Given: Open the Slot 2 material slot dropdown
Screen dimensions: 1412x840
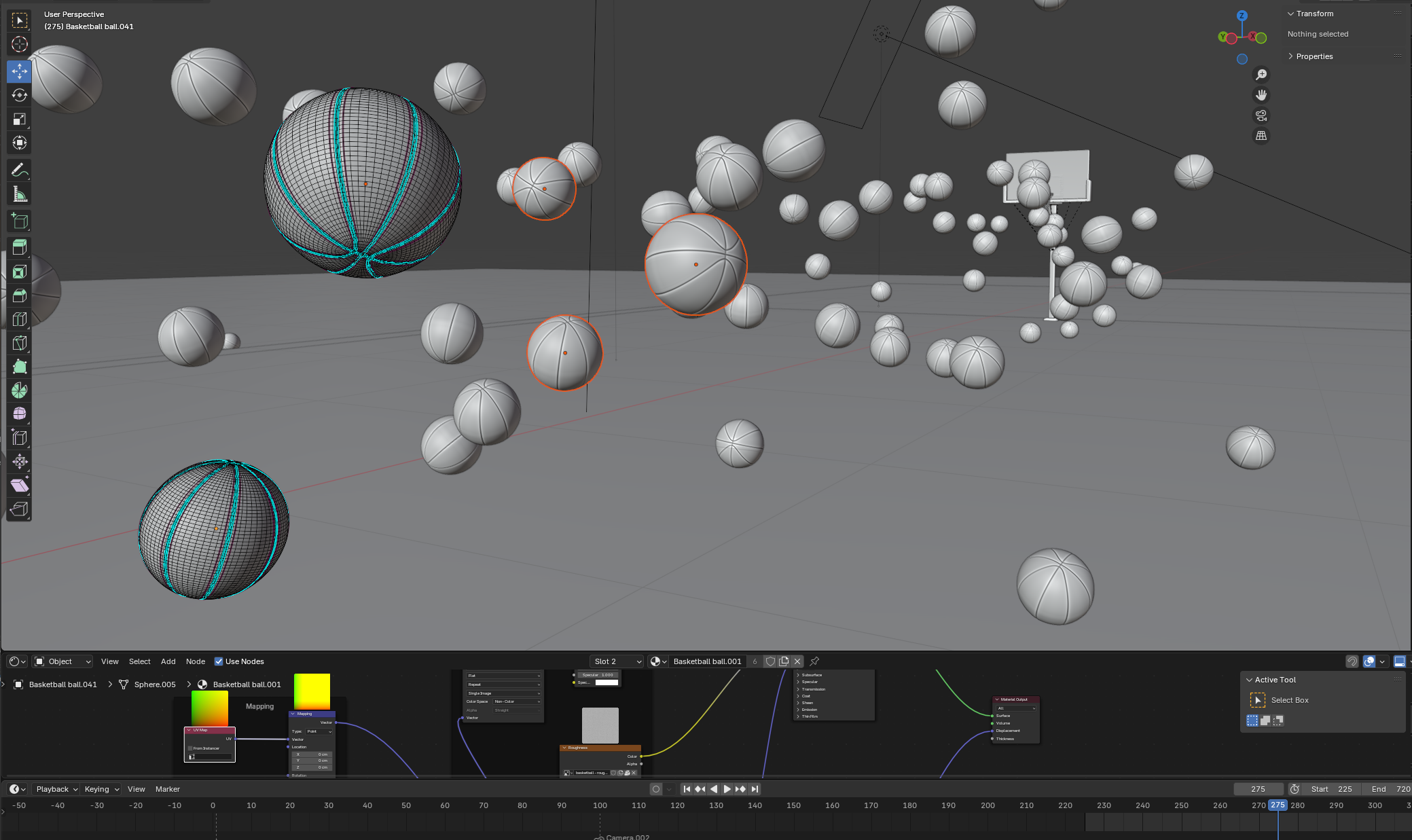Looking at the screenshot, I should pyautogui.click(x=617, y=661).
